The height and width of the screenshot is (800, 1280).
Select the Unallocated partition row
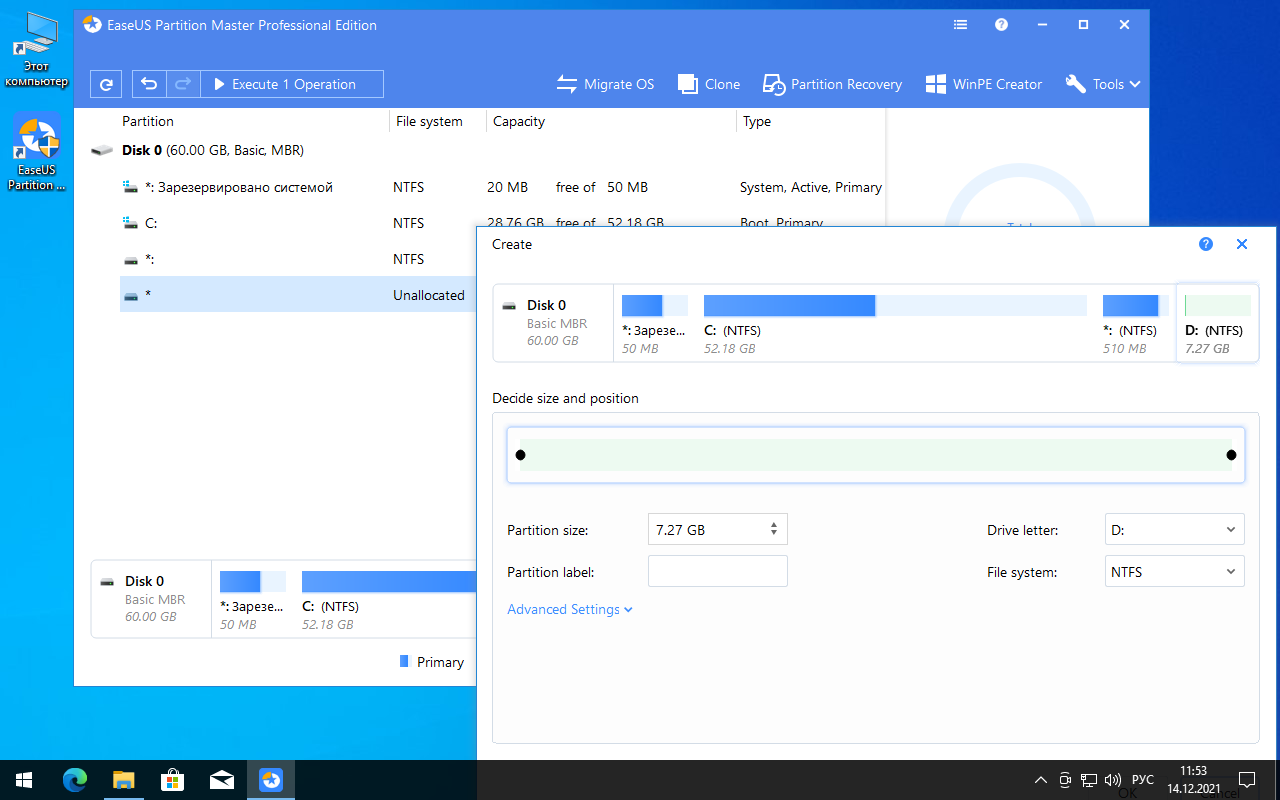(298, 295)
